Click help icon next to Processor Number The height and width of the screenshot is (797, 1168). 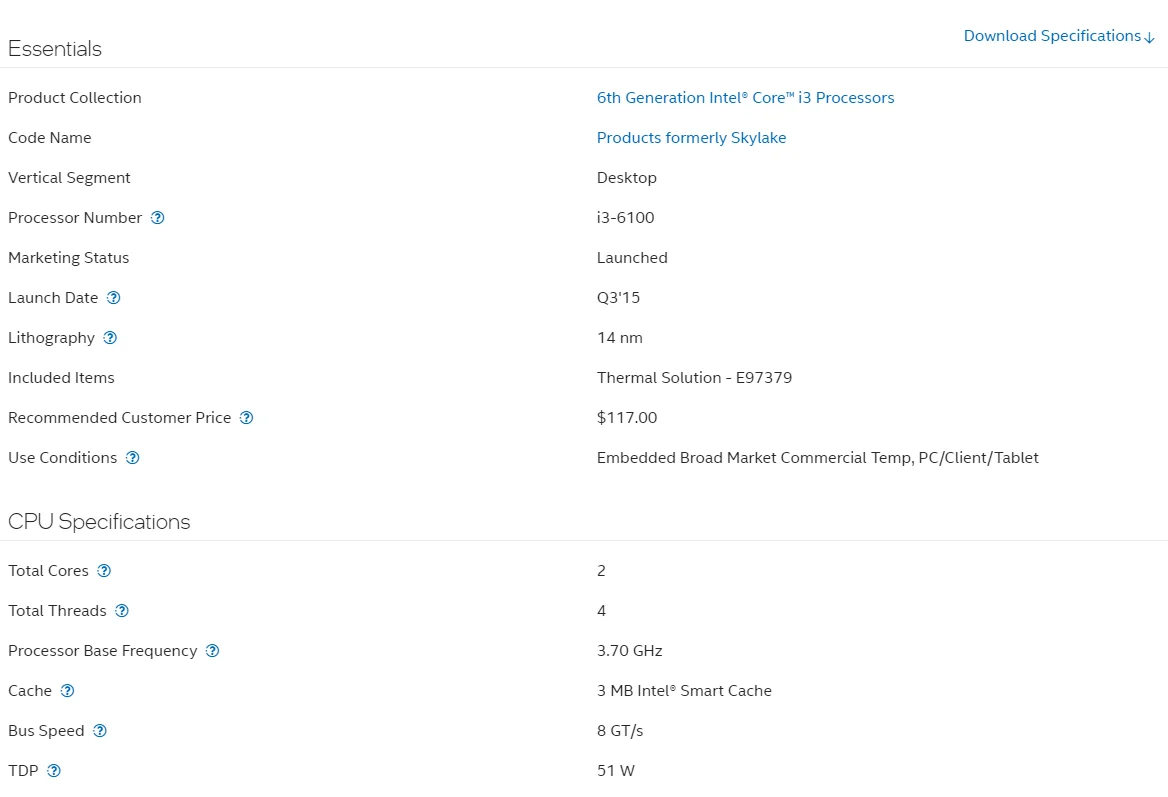pos(157,218)
